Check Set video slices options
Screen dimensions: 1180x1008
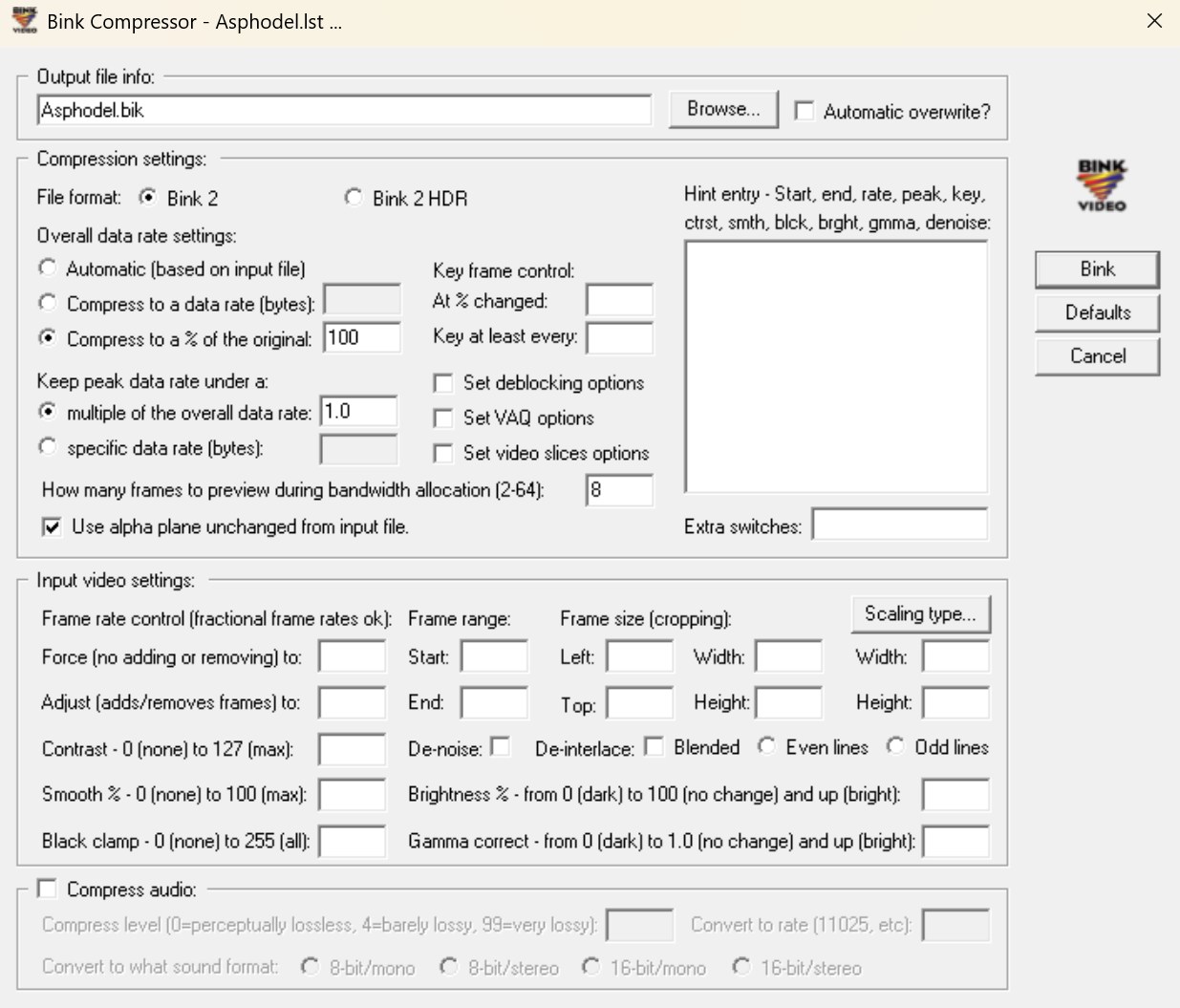443,453
